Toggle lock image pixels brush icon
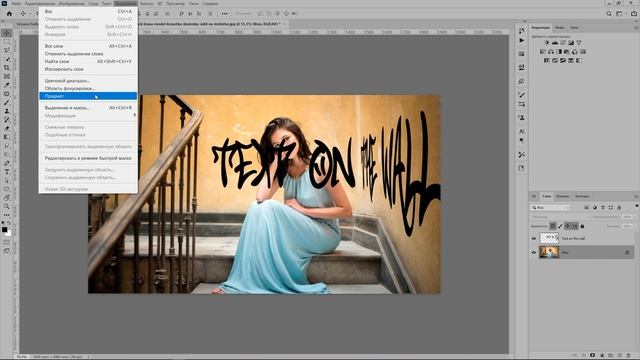This screenshot has height=360, width=640. 560,226
